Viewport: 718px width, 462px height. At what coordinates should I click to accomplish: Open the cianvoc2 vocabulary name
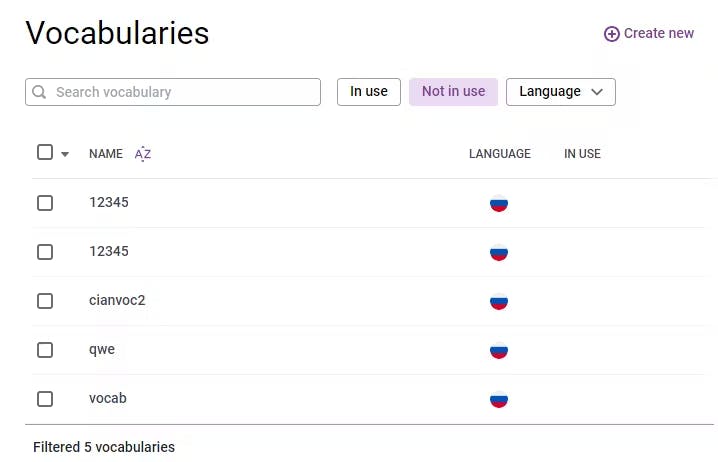117,300
